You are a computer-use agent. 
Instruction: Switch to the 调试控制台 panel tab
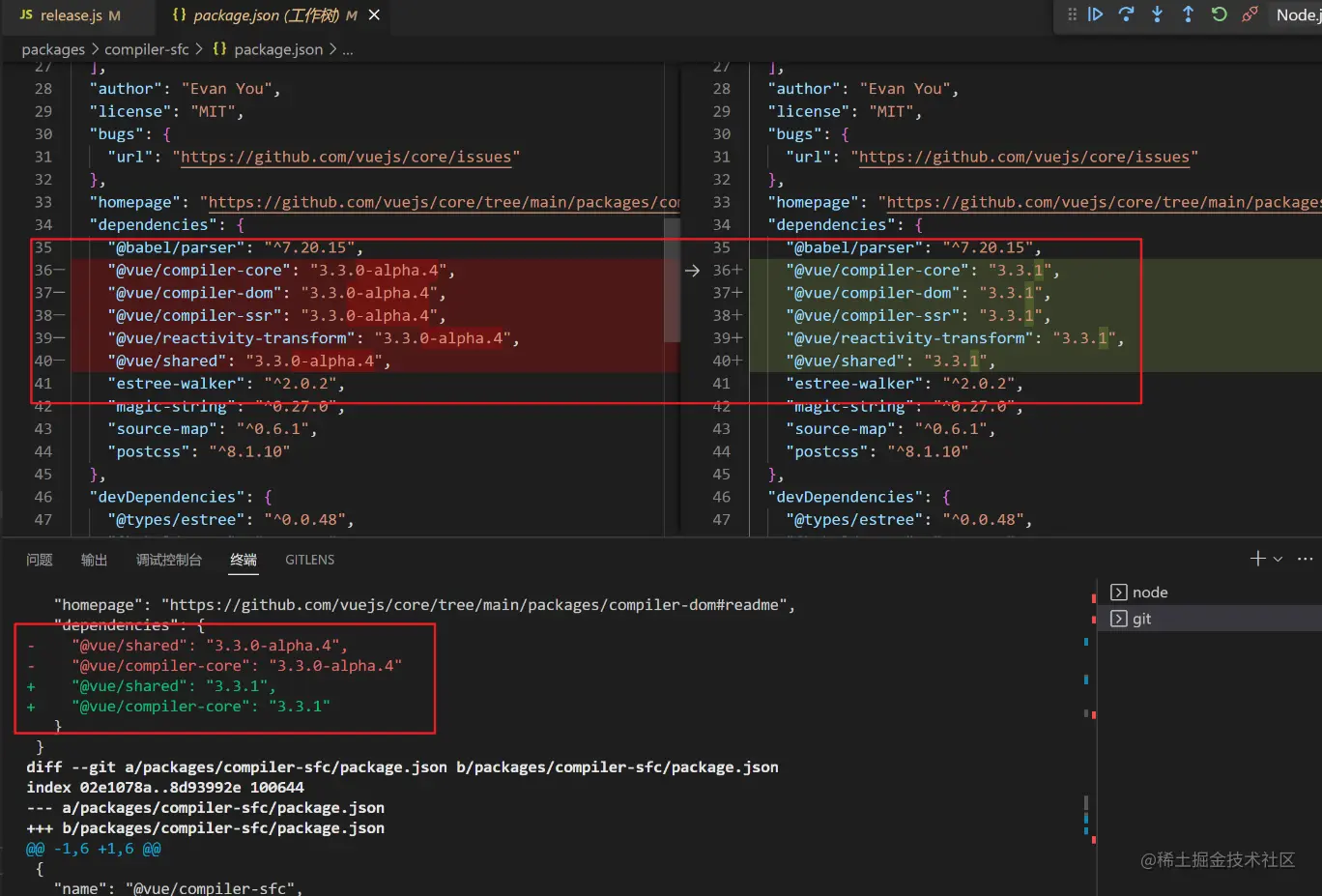(169, 560)
